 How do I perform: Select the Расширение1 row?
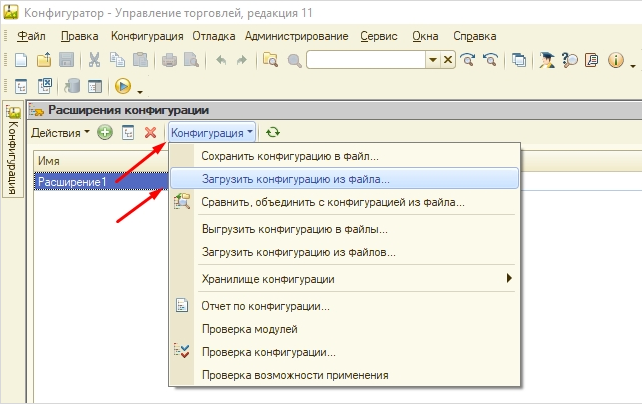click(x=71, y=181)
